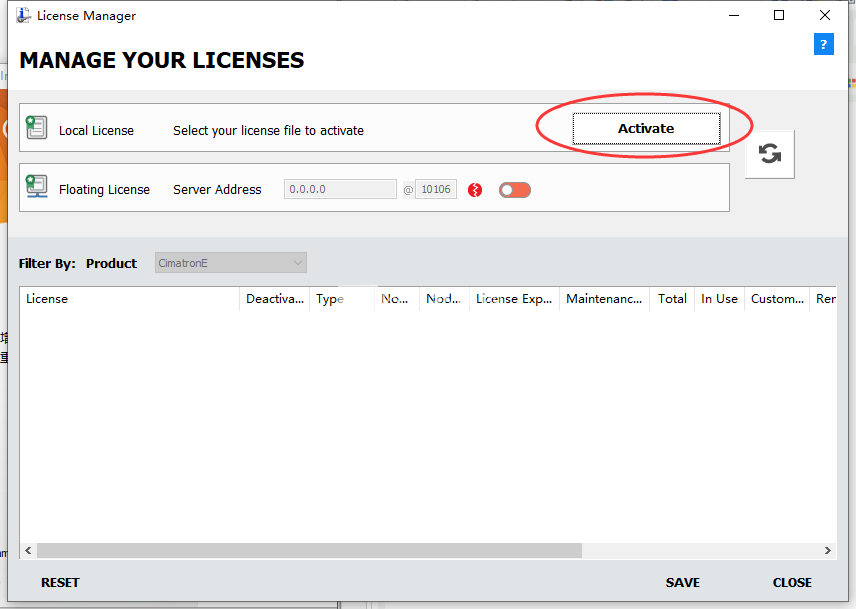The width and height of the screenshot is (856, 609).
Task: Open the CimatronE product filter dropdown
Action: point(230,263)
